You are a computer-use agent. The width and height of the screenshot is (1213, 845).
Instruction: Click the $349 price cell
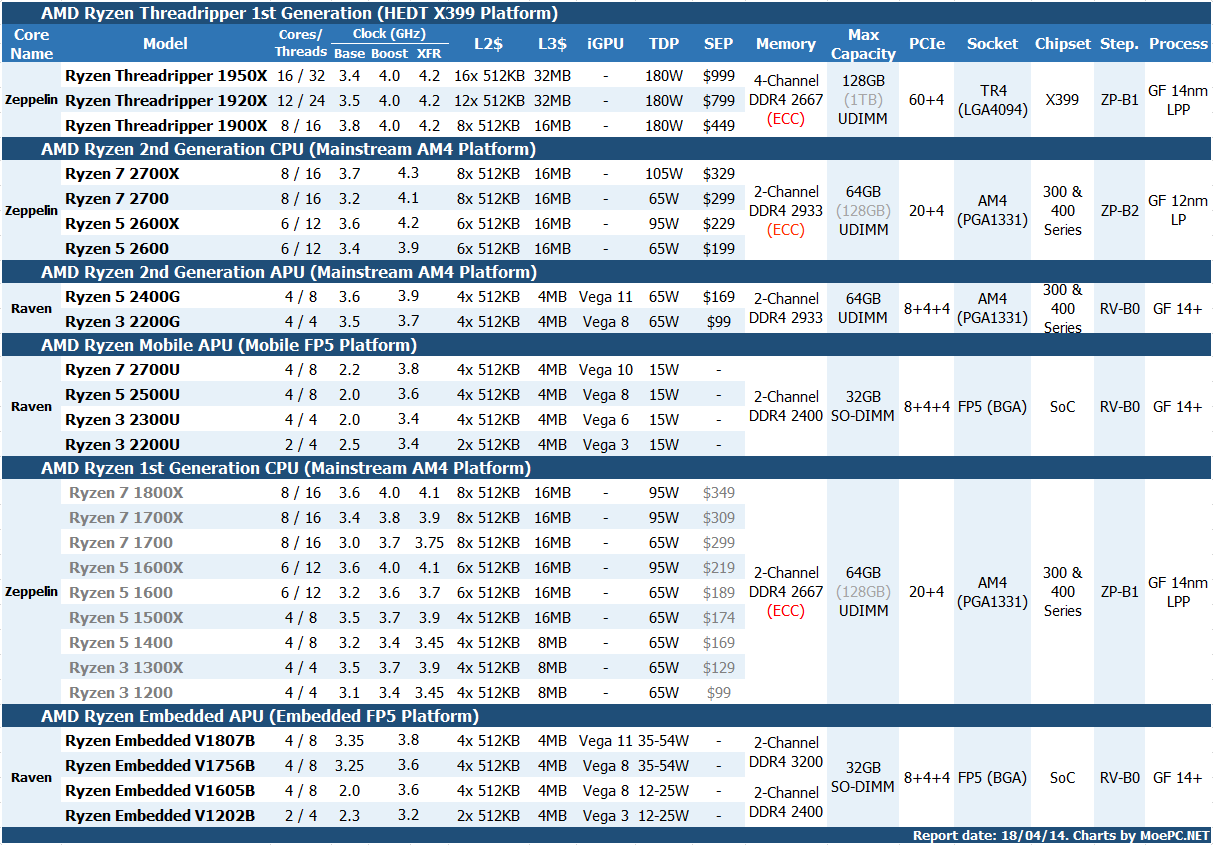[x=718, y=493]
